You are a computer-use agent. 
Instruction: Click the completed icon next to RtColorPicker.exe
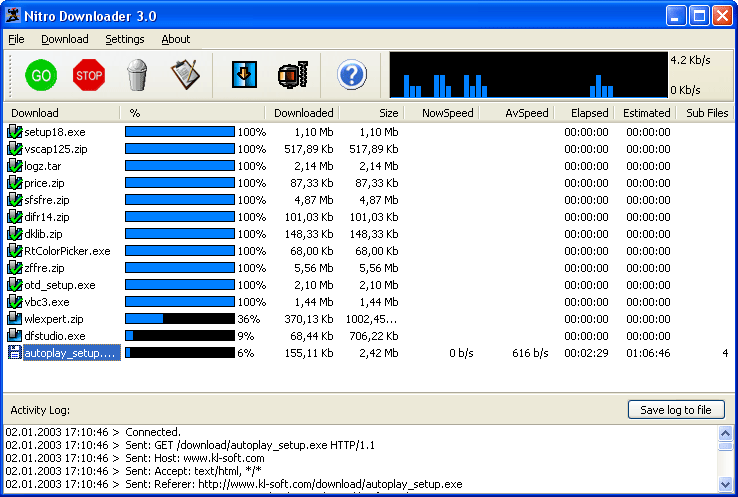point(15,250)
